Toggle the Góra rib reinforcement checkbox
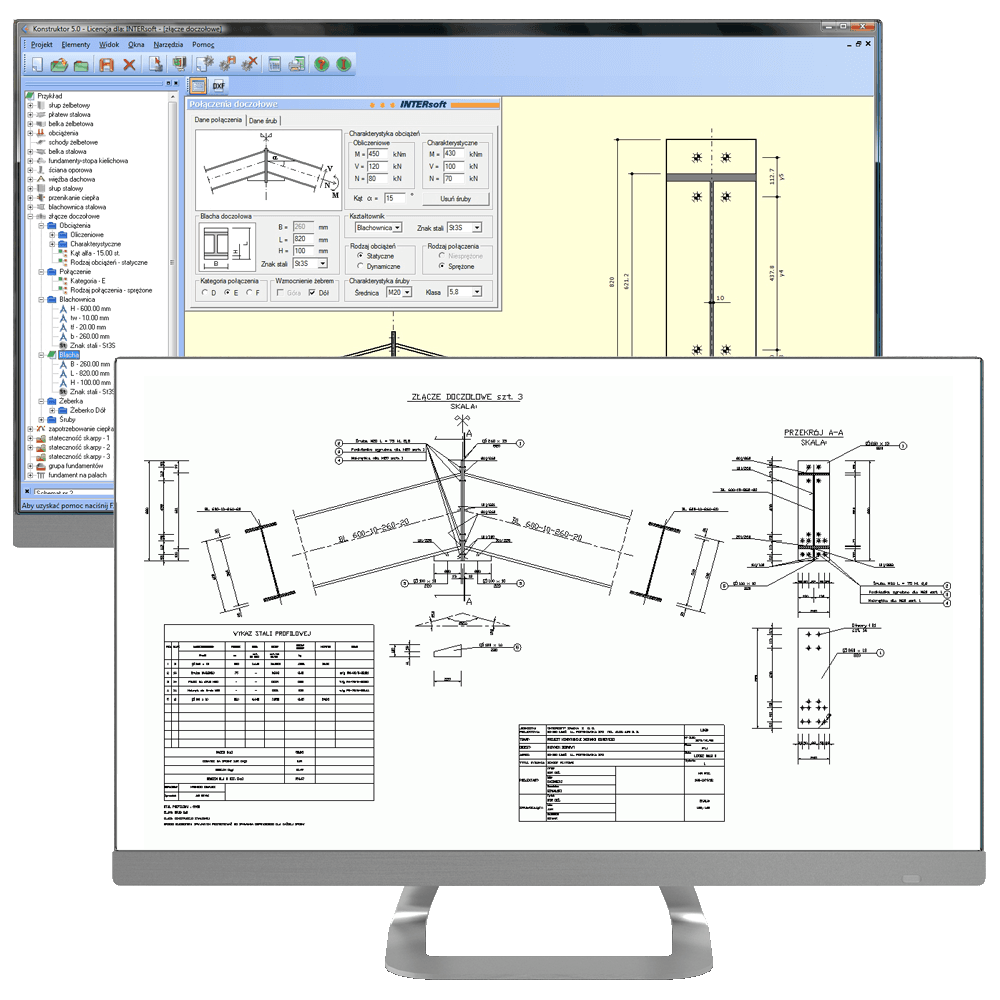Viewport: 1000px width, 1000px height. coord(280,293)
